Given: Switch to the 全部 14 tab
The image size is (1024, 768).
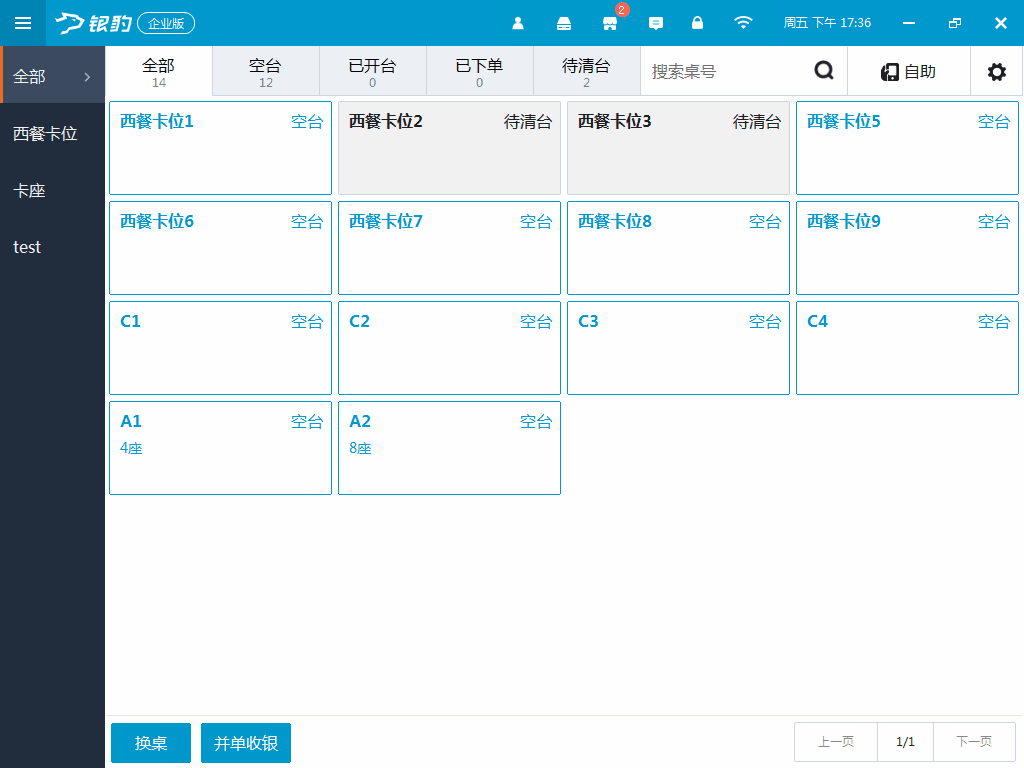Looking at the screenshot, I should tap(159, 71).
